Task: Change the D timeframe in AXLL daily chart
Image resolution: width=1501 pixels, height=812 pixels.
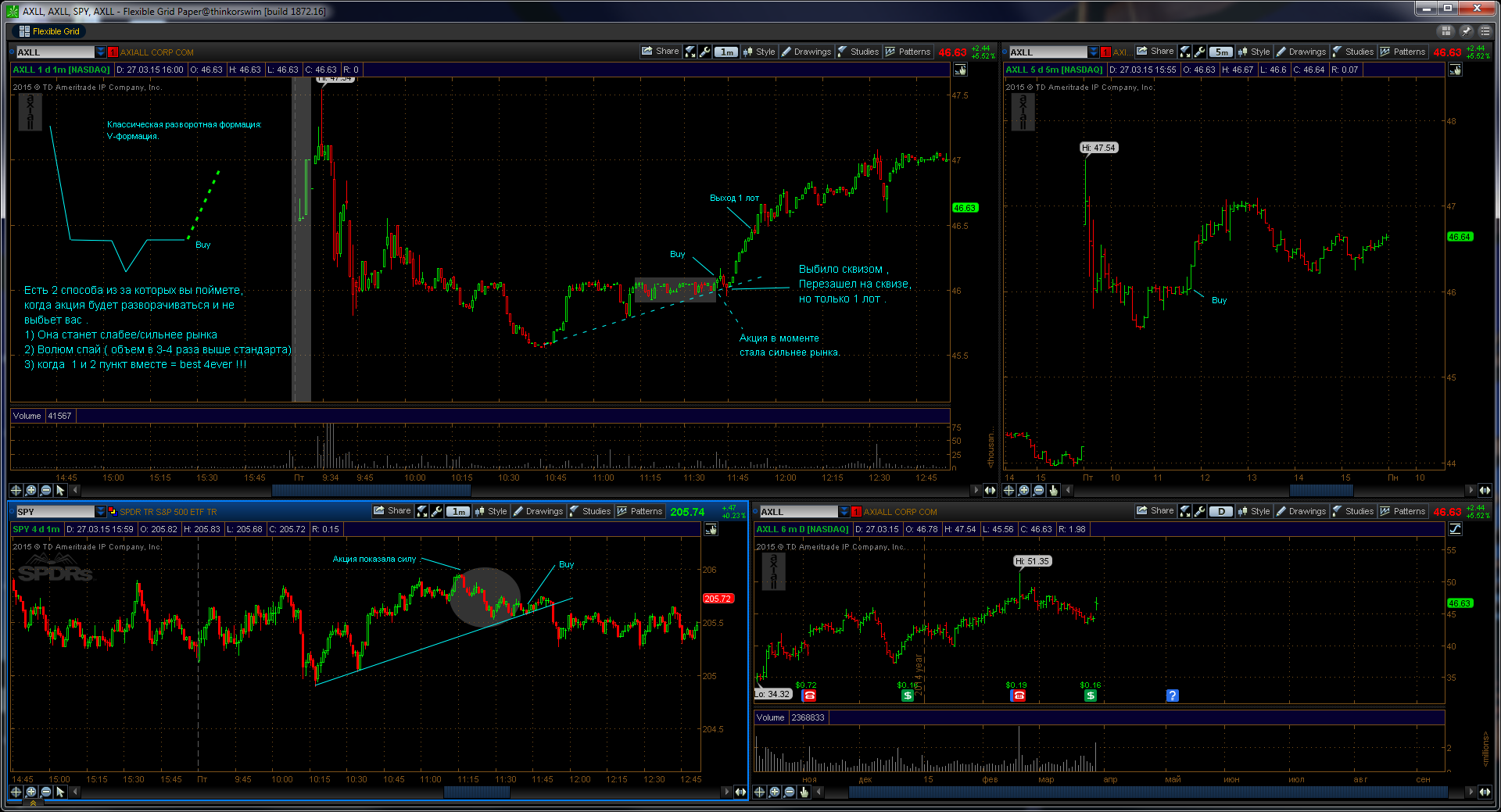Action: pos(1221,511)
